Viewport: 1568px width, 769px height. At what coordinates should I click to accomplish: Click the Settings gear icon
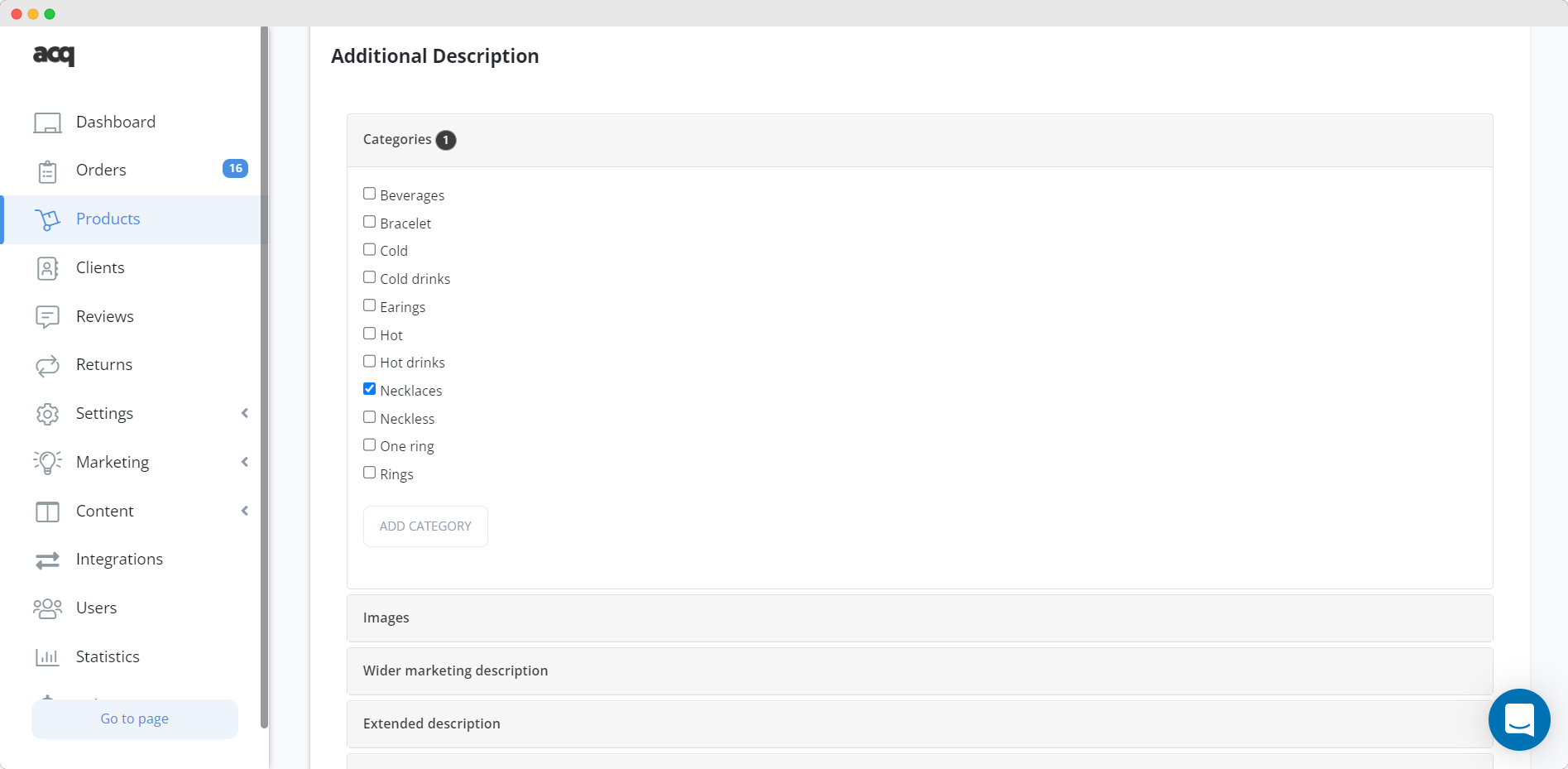(x=47, y=414)
